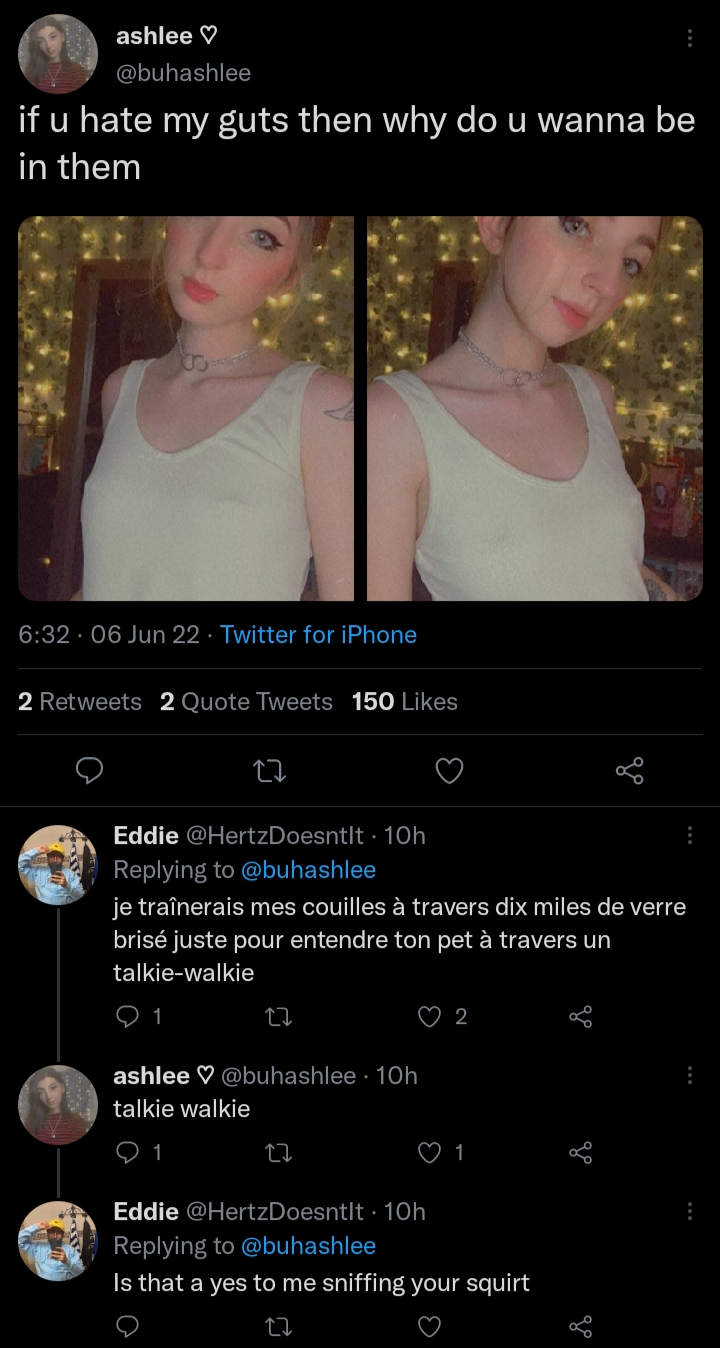Share Eddie's first reply

(x=580, y=1017)
